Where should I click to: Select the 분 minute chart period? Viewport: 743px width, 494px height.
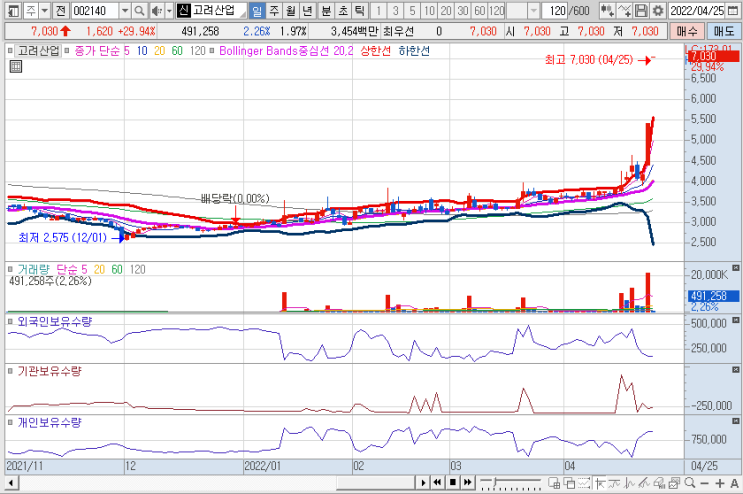pyautogui.click(x=326, y=10)
